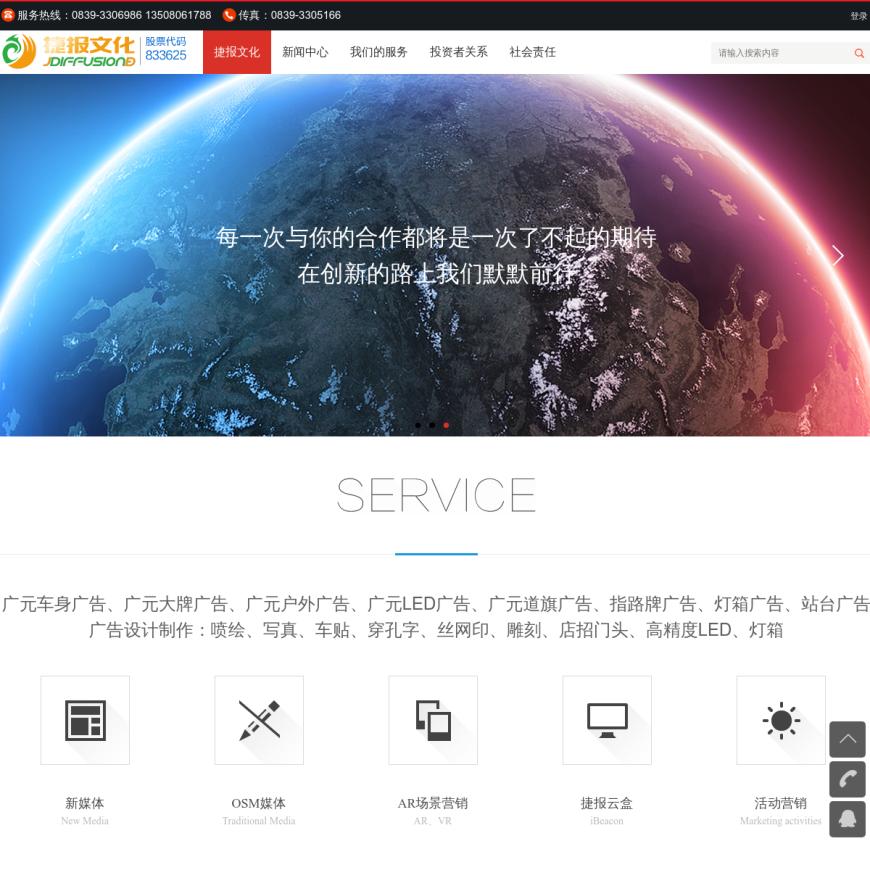Viewport: 870px width, 870px height.
Task: Click the service hotline phone icon
Action: [x=8, y=16]
